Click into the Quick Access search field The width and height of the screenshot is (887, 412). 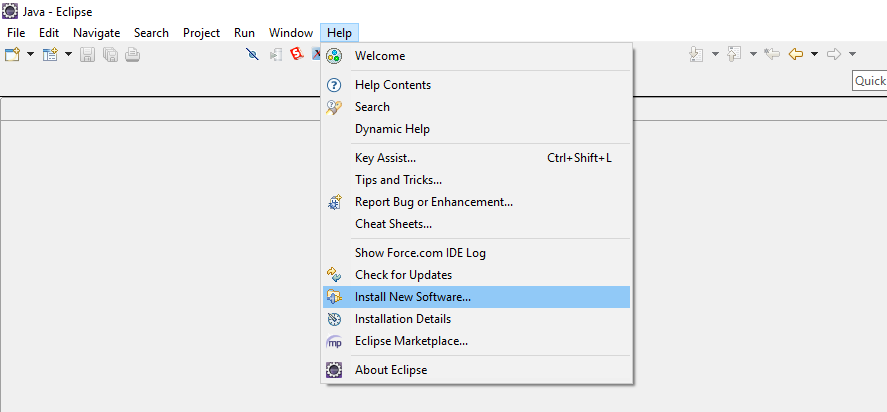point(869,81)
